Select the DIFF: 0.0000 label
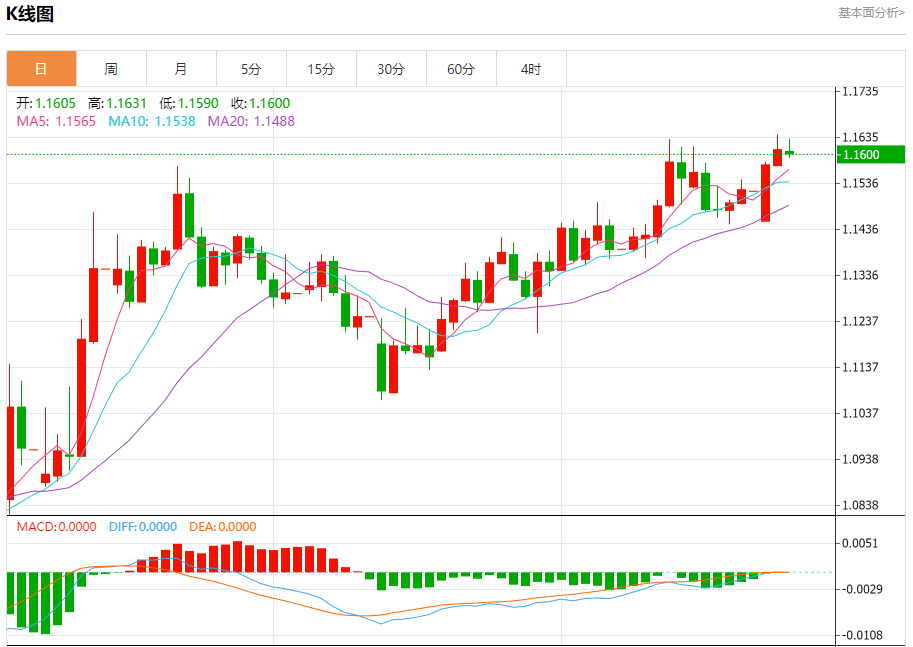The width and height of the screenshot is (913, 647). (x=142, y=527)
